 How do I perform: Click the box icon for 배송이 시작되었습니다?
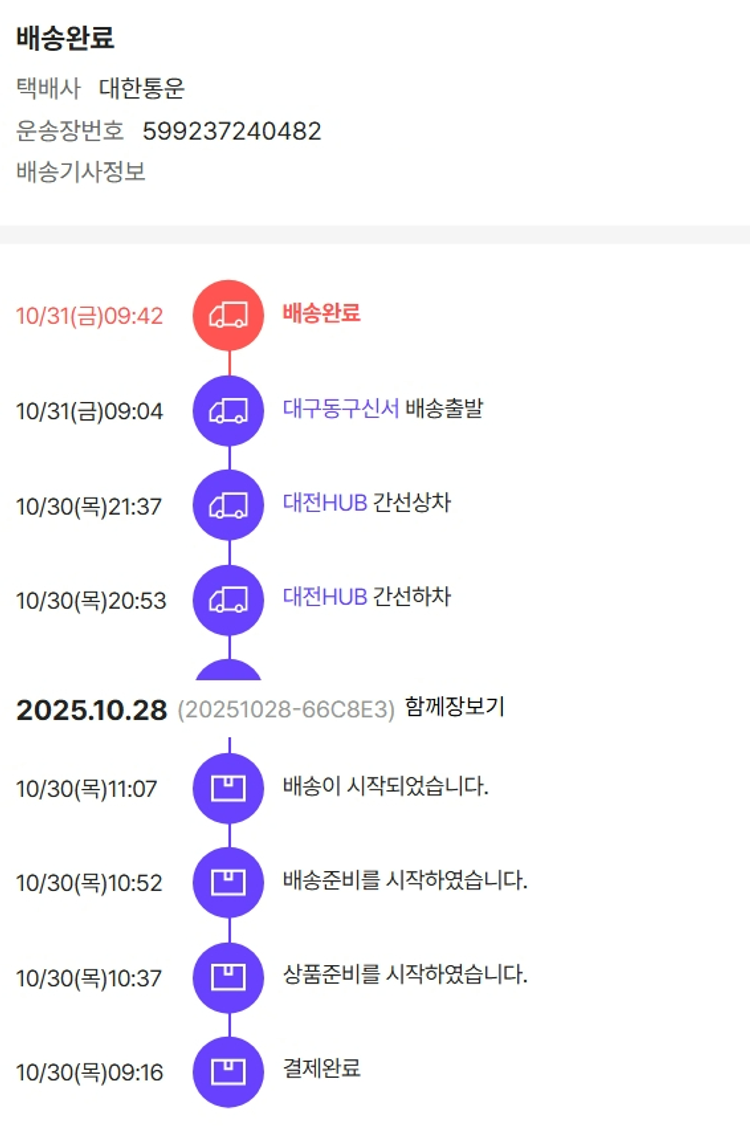pos(228,788)
